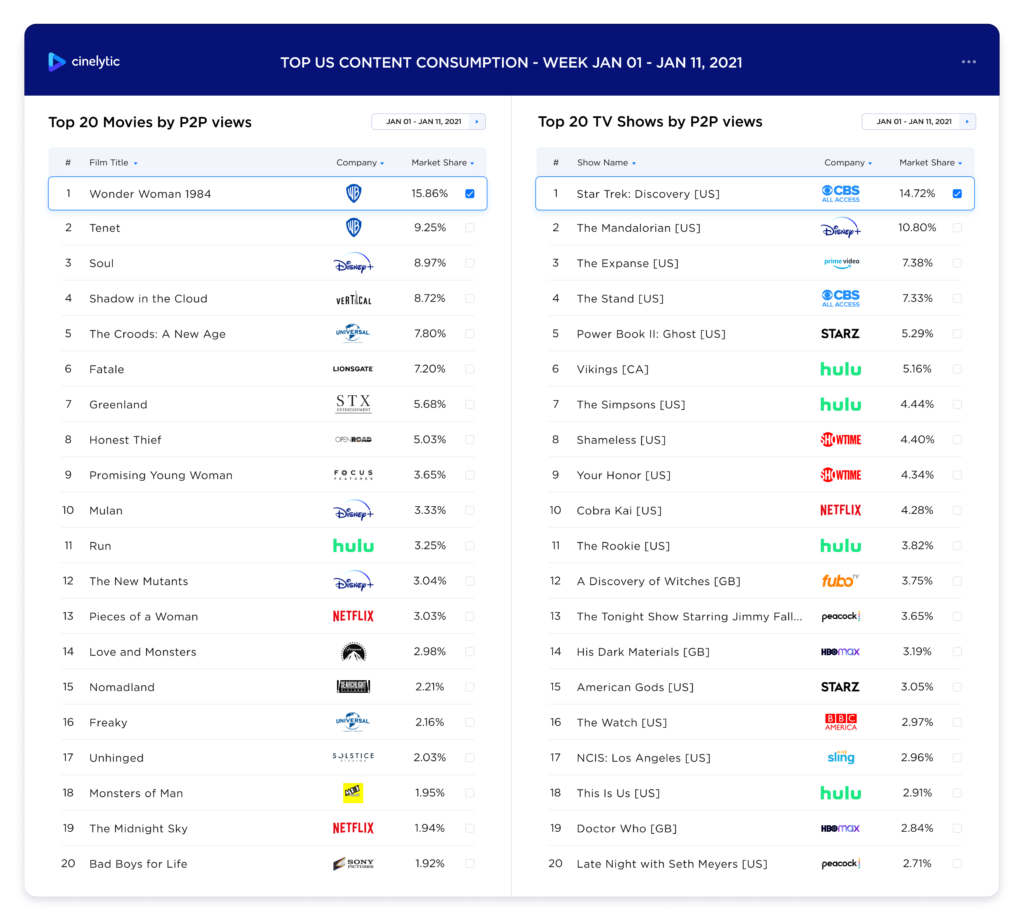
Task: Select the Vikings [CA] show name
Action: click(x=613, y=369)
